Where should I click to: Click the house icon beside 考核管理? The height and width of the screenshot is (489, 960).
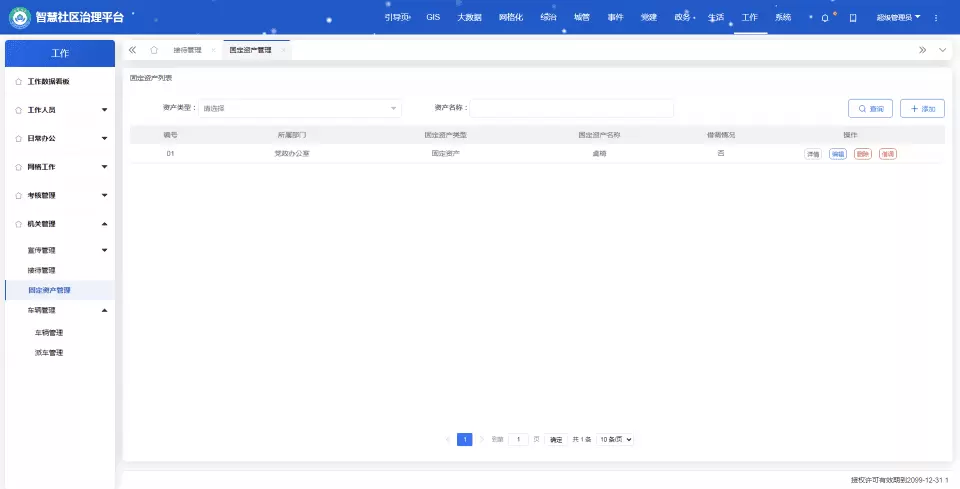pos(18,195)
